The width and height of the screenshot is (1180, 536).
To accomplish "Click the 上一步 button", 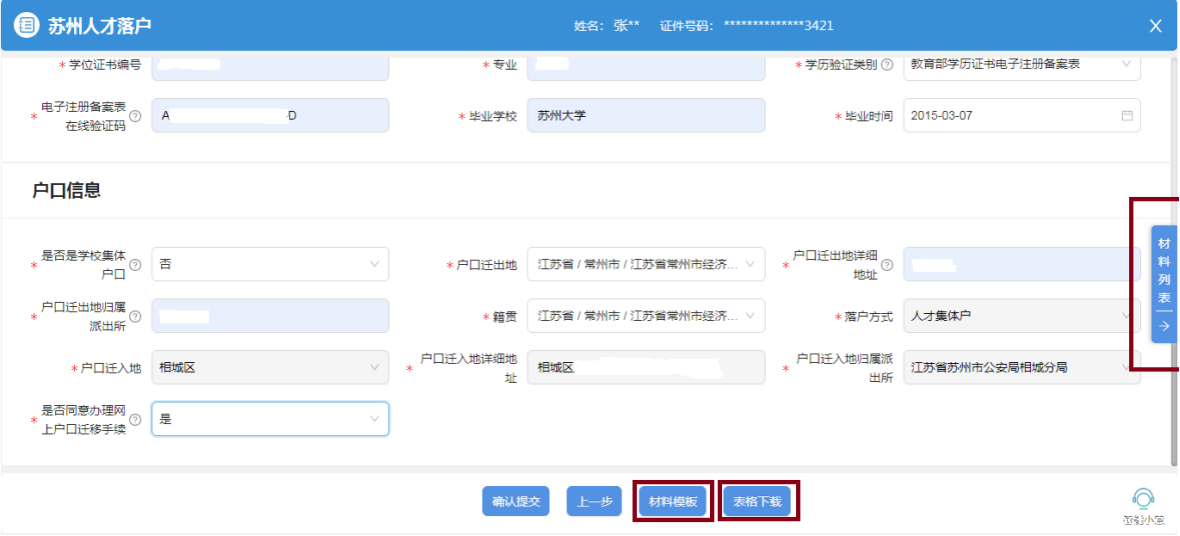I will pos(595,502).
